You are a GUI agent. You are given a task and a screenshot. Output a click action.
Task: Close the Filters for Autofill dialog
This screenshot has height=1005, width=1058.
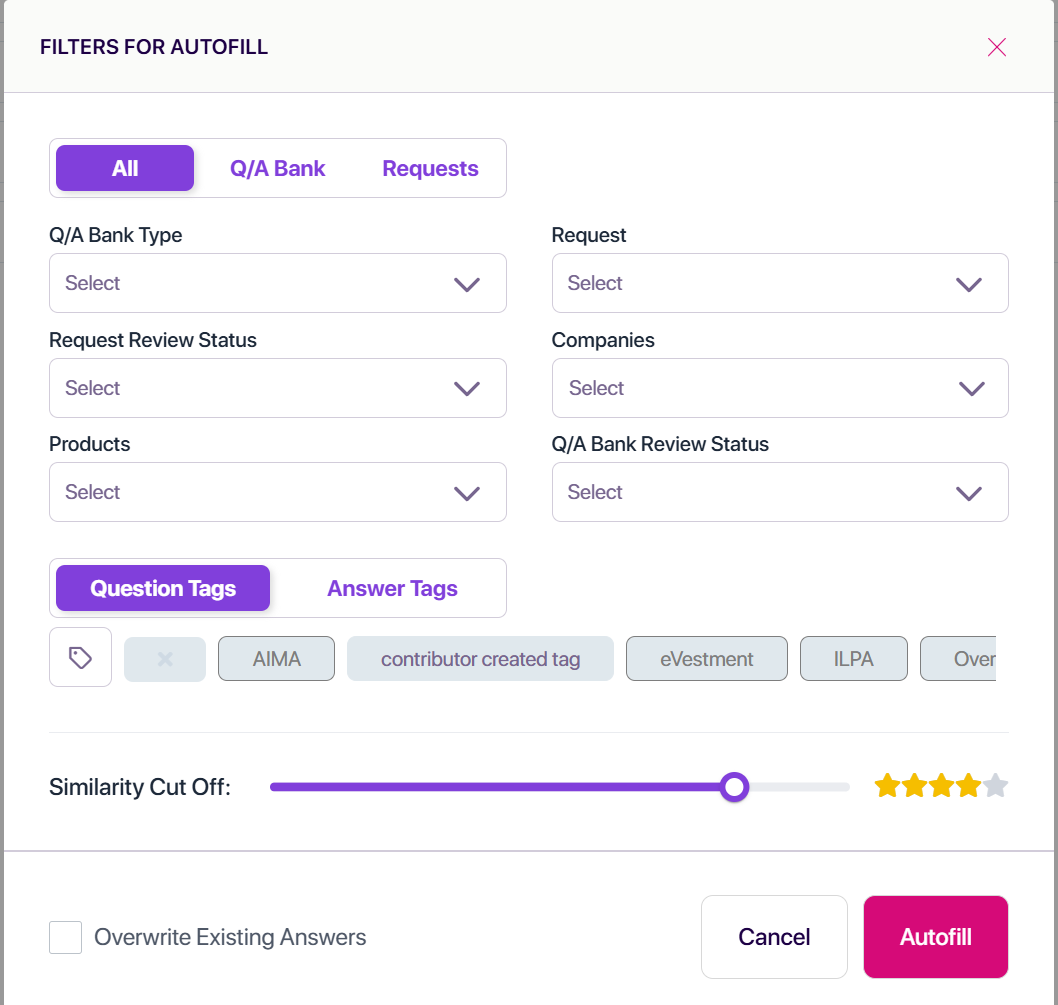(997, 47)
